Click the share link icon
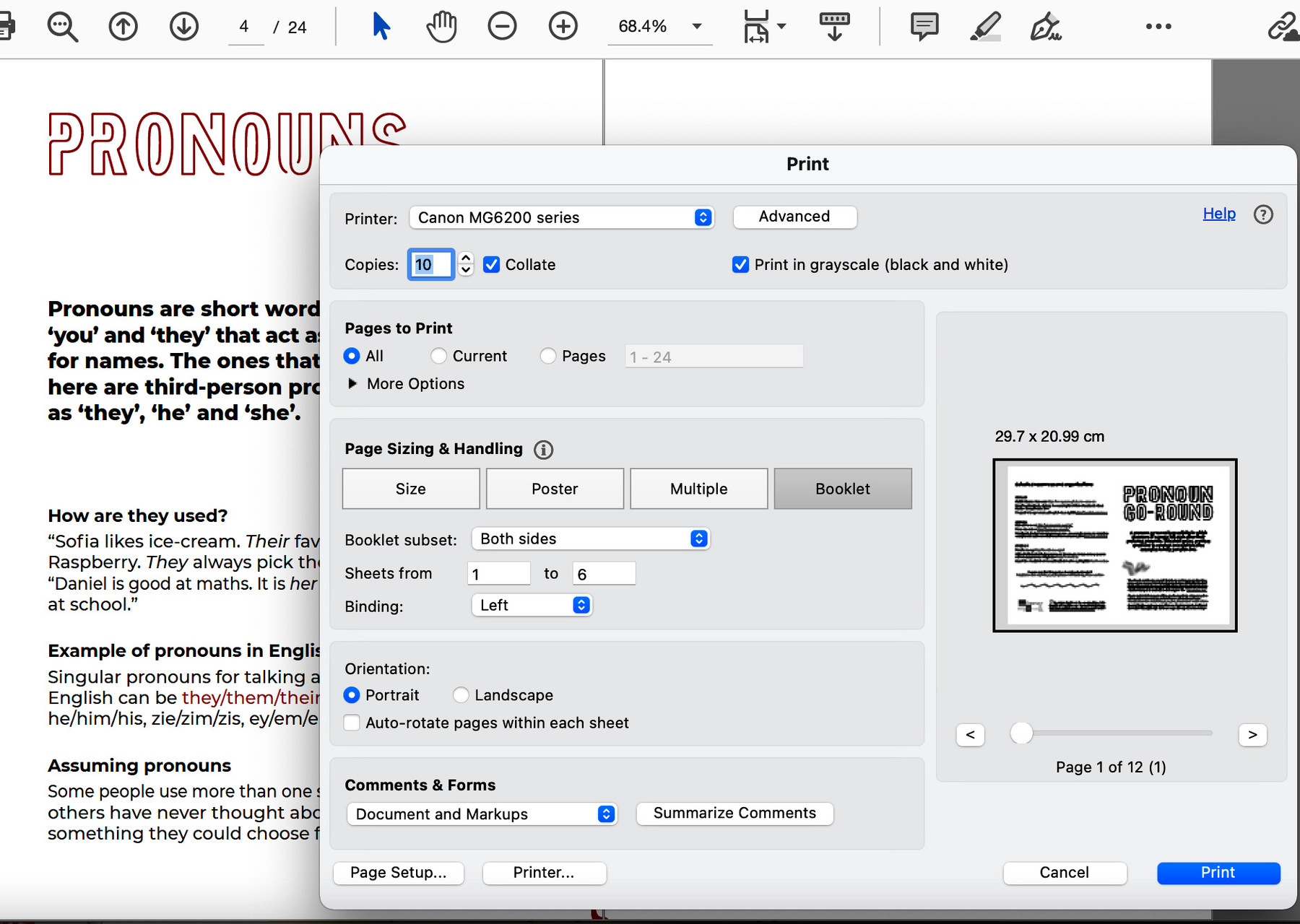The height and width of the screenshot is (924, 1300). pos(1283,27)
